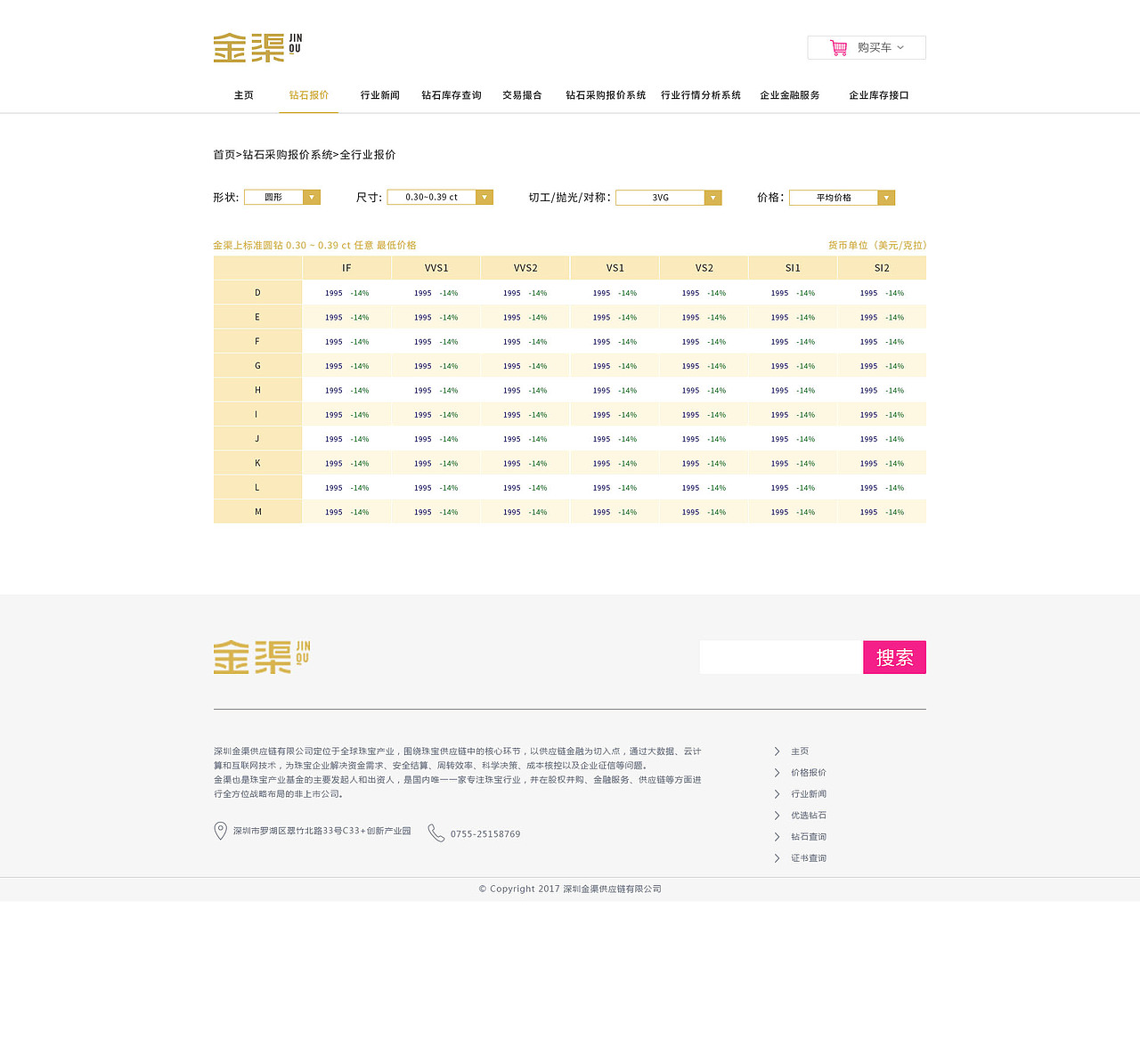
Task: Click the price cell for F and VVS2
Action: (525, 342)
